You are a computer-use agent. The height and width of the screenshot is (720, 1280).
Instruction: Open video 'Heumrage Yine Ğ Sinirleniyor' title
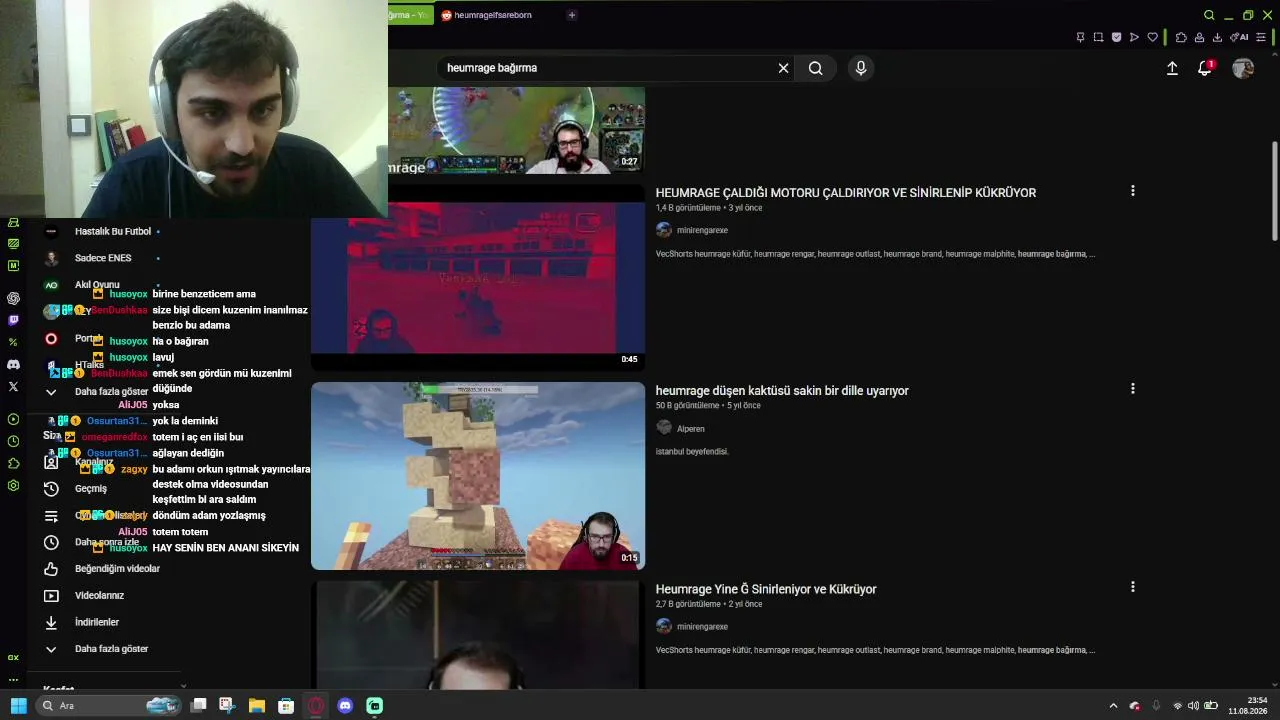766,590
